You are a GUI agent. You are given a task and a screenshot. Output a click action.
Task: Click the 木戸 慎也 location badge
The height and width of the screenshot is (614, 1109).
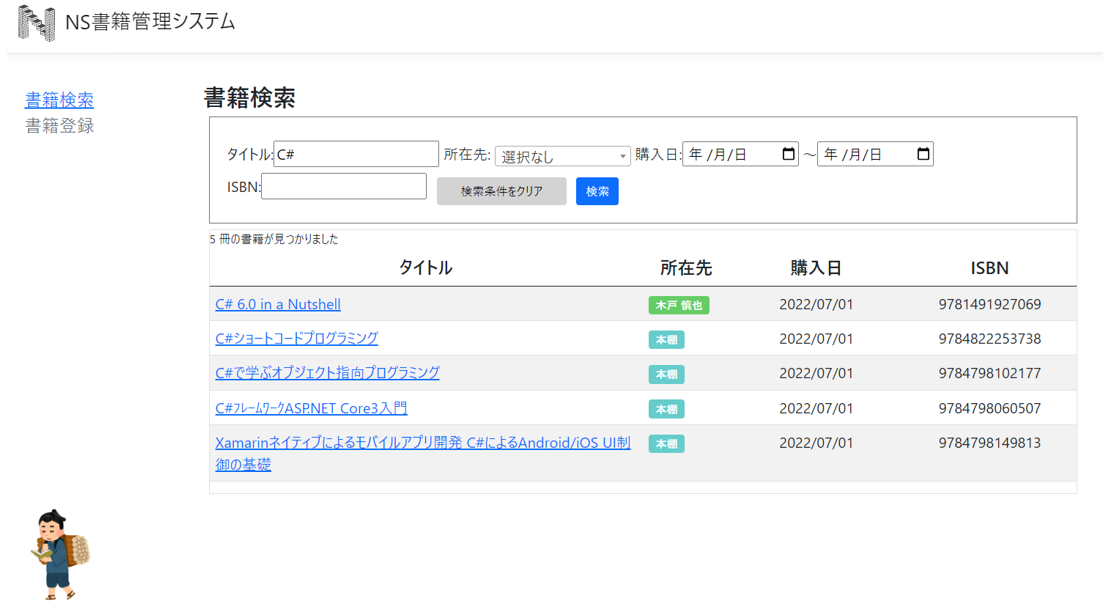pyautogui.click(x=679, y=305)
